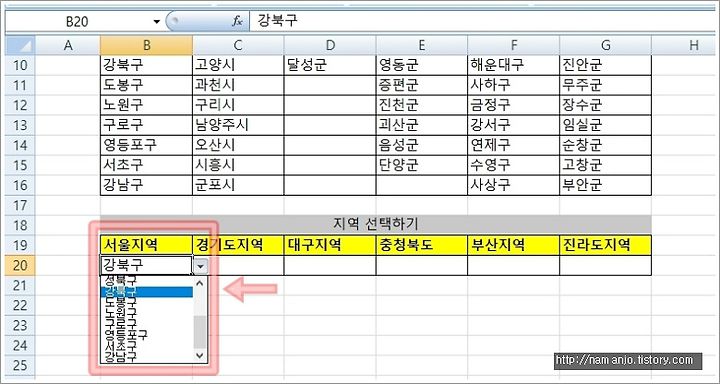Select row 25 header
This screenshot has height=384, width=720.
pos(20,366)
